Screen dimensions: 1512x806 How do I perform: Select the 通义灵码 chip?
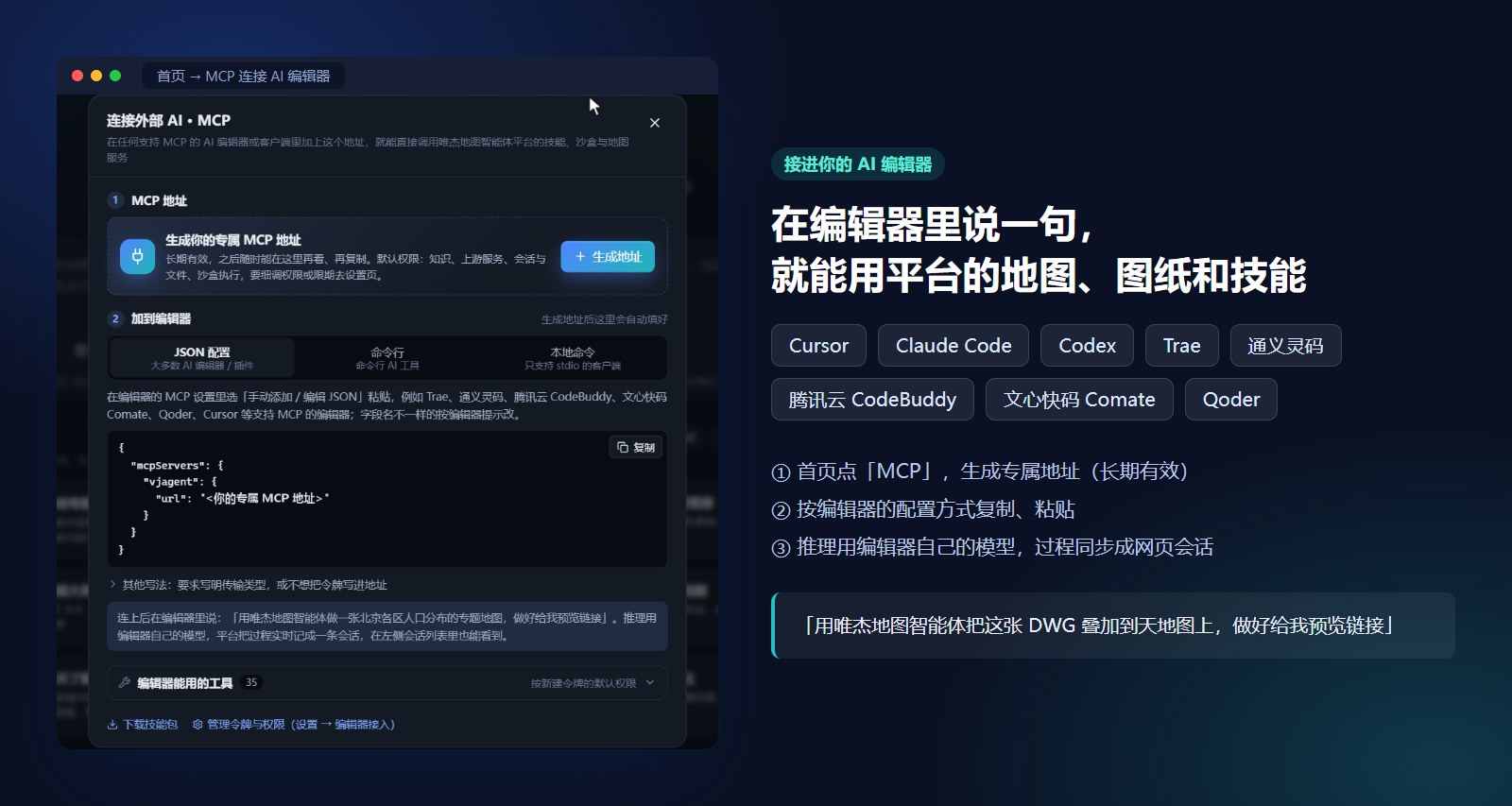[x=1285, y=346]
